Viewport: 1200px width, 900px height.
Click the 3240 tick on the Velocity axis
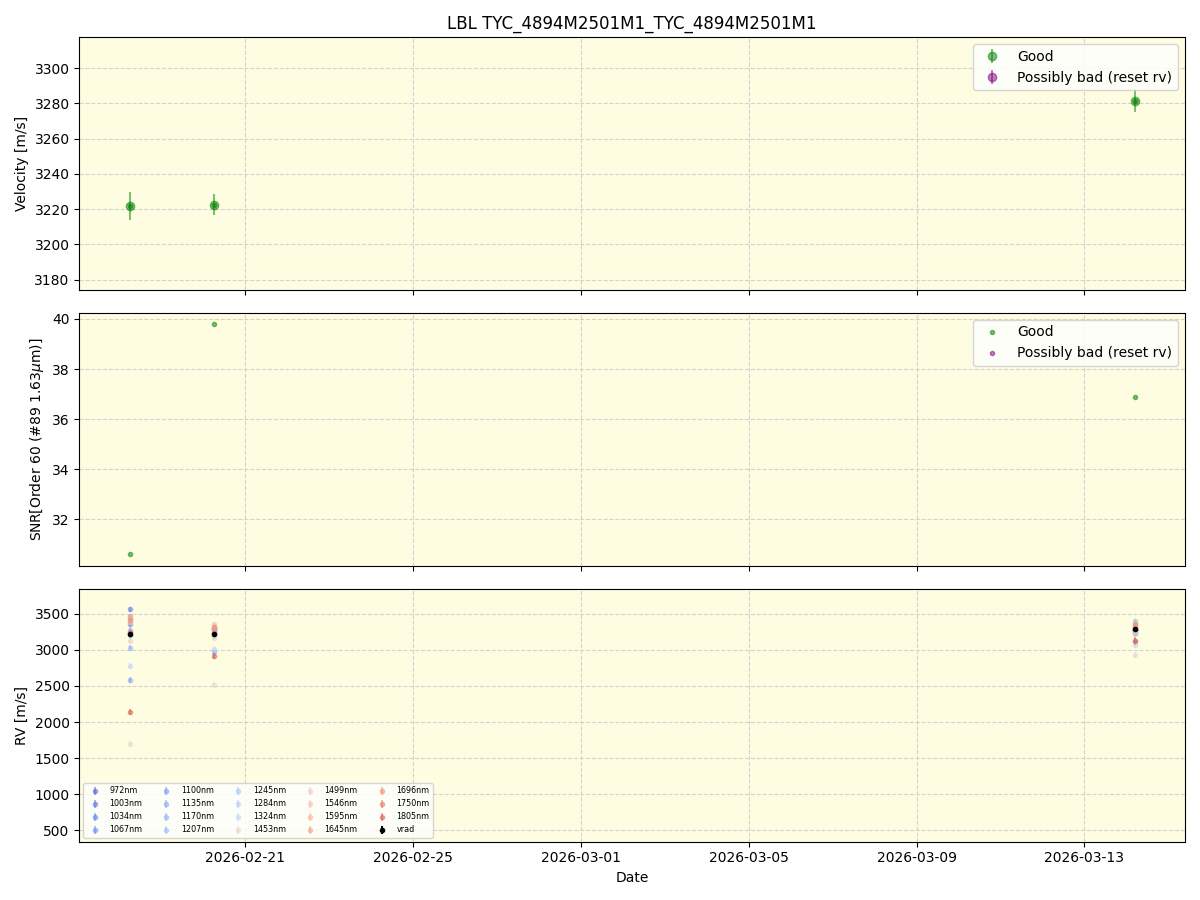click(x=55, y=174)
